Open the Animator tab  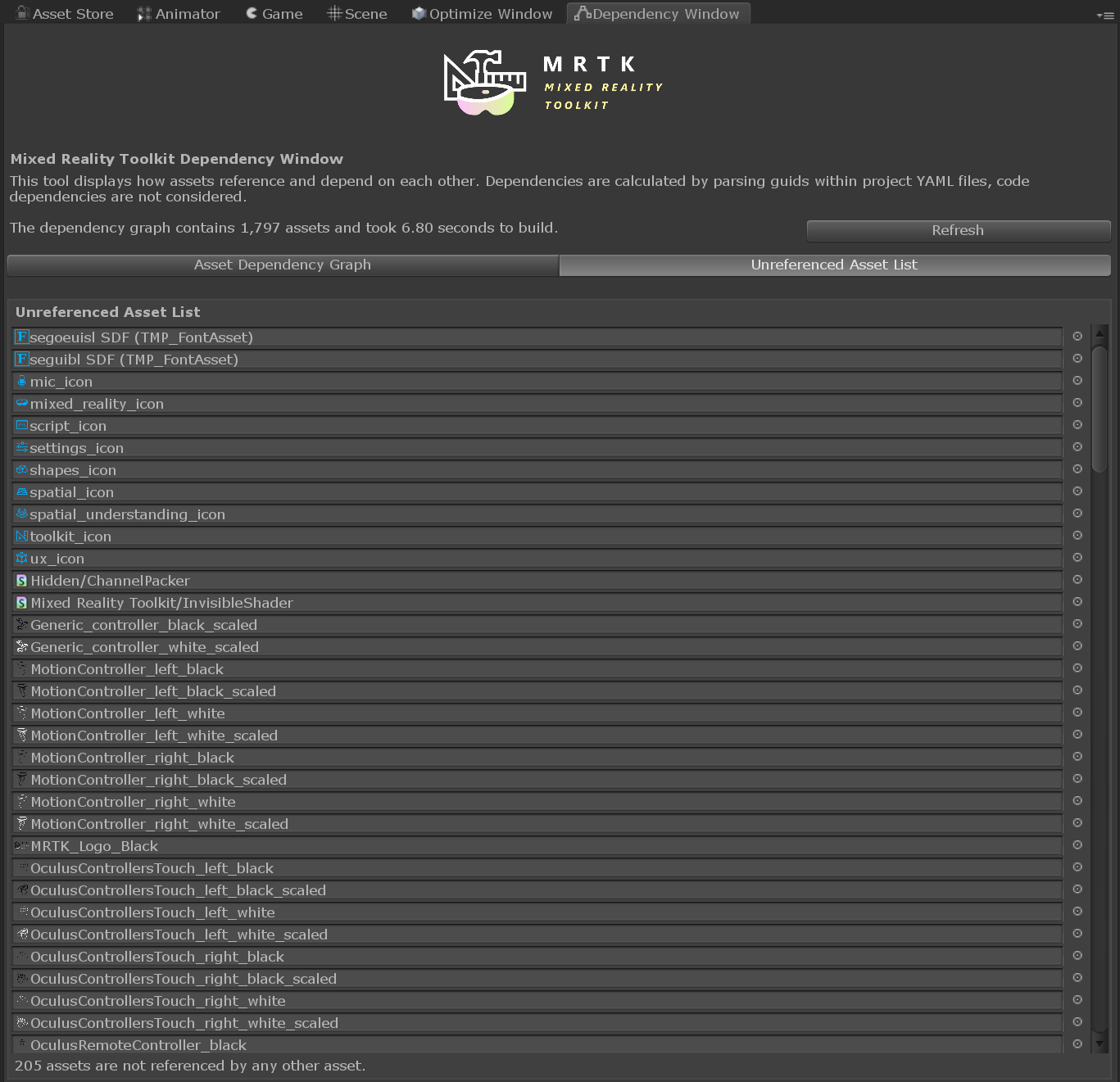(x=179, y=13)
